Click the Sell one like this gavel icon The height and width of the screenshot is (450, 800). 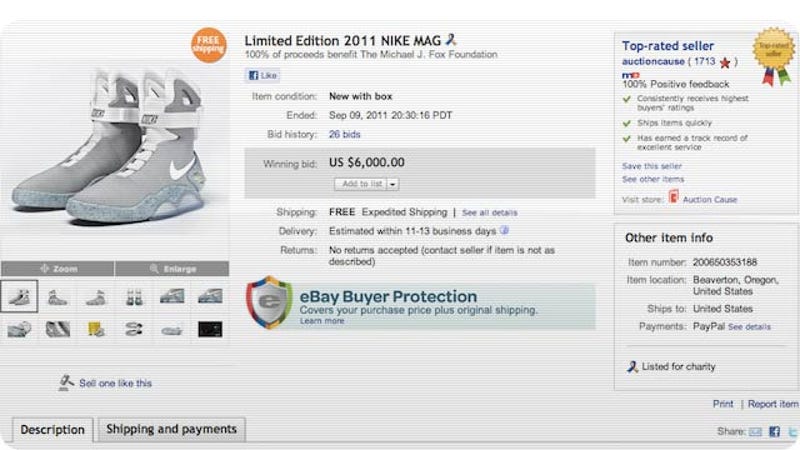(x=66, y=383)
